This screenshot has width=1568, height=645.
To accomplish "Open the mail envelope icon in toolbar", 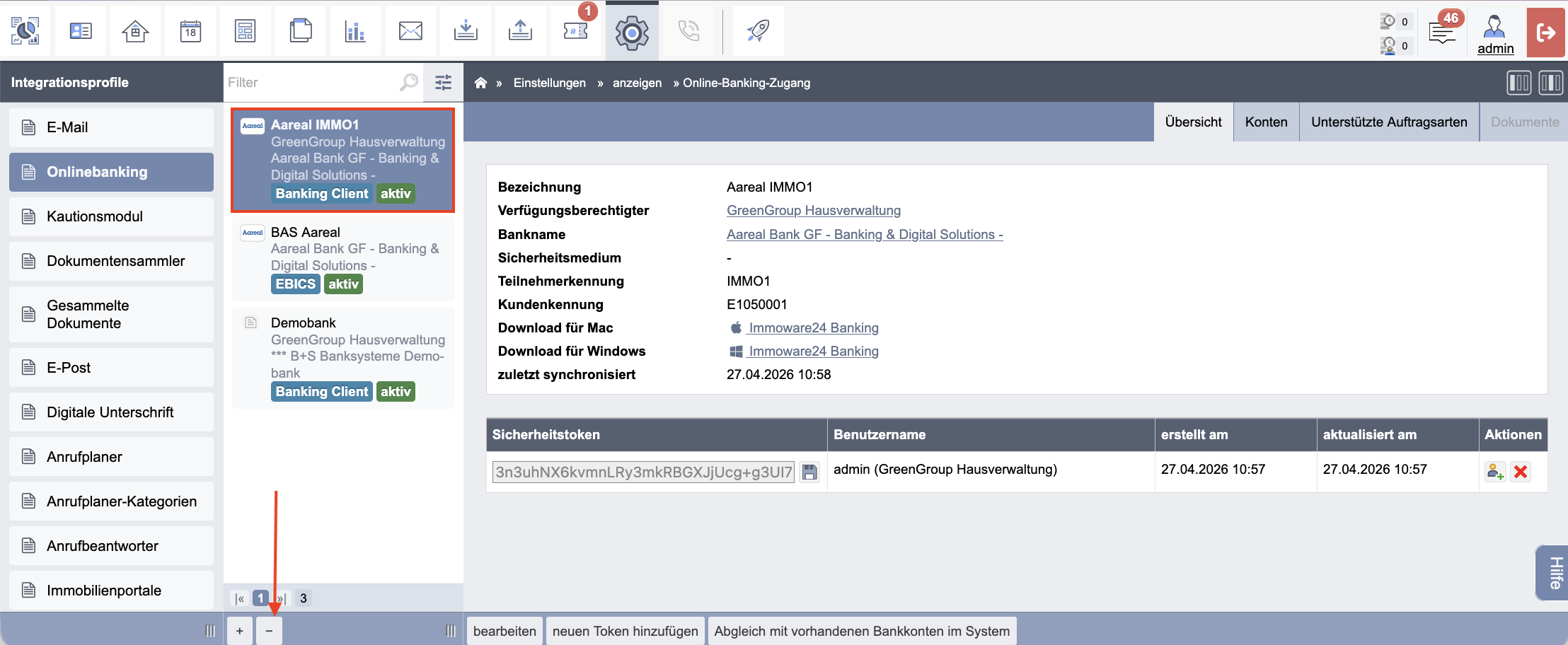I will pos(410,31).
